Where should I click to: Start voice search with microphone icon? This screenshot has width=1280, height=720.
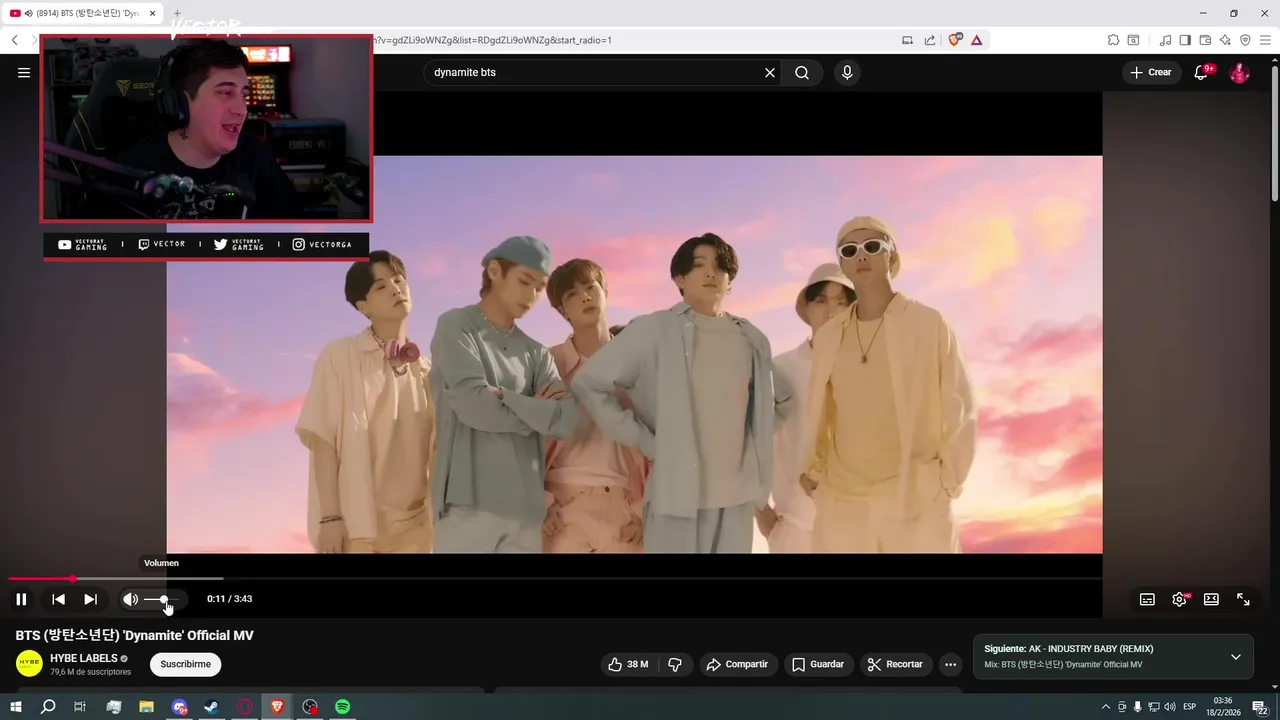point(847,72)
